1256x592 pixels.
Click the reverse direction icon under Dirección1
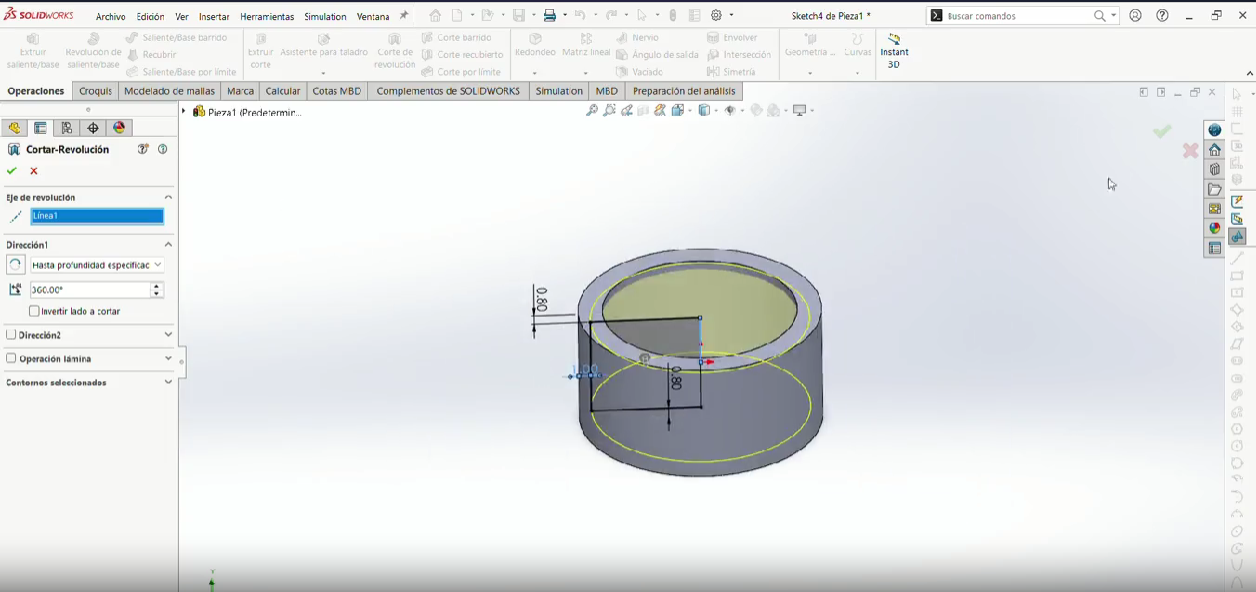click(15, 265)
